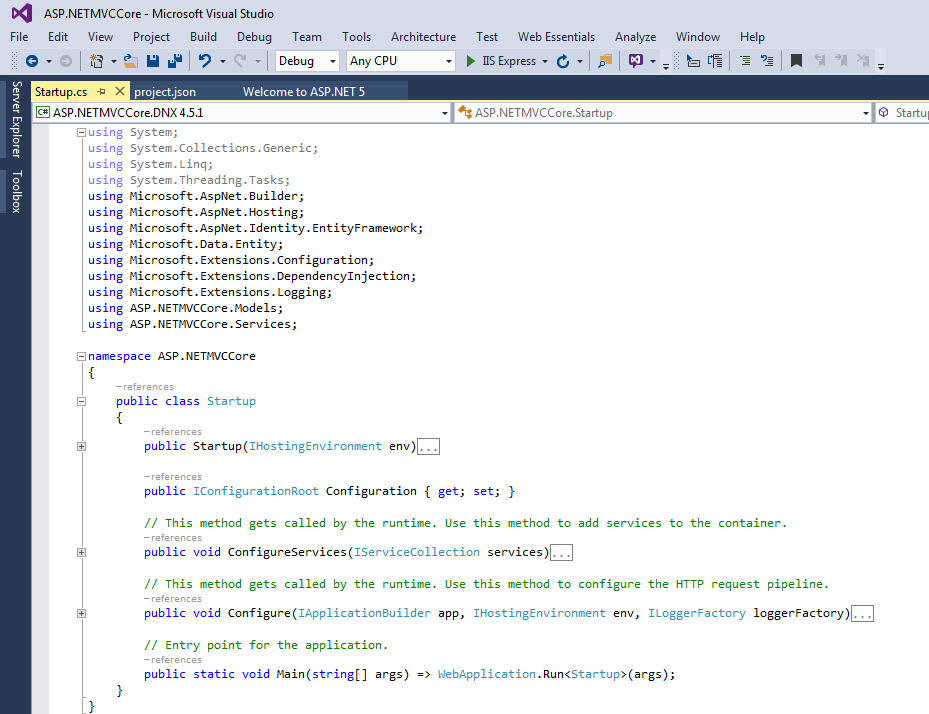
Task: Click the Navigate Backward arrow icon
Action: [32, 61]
